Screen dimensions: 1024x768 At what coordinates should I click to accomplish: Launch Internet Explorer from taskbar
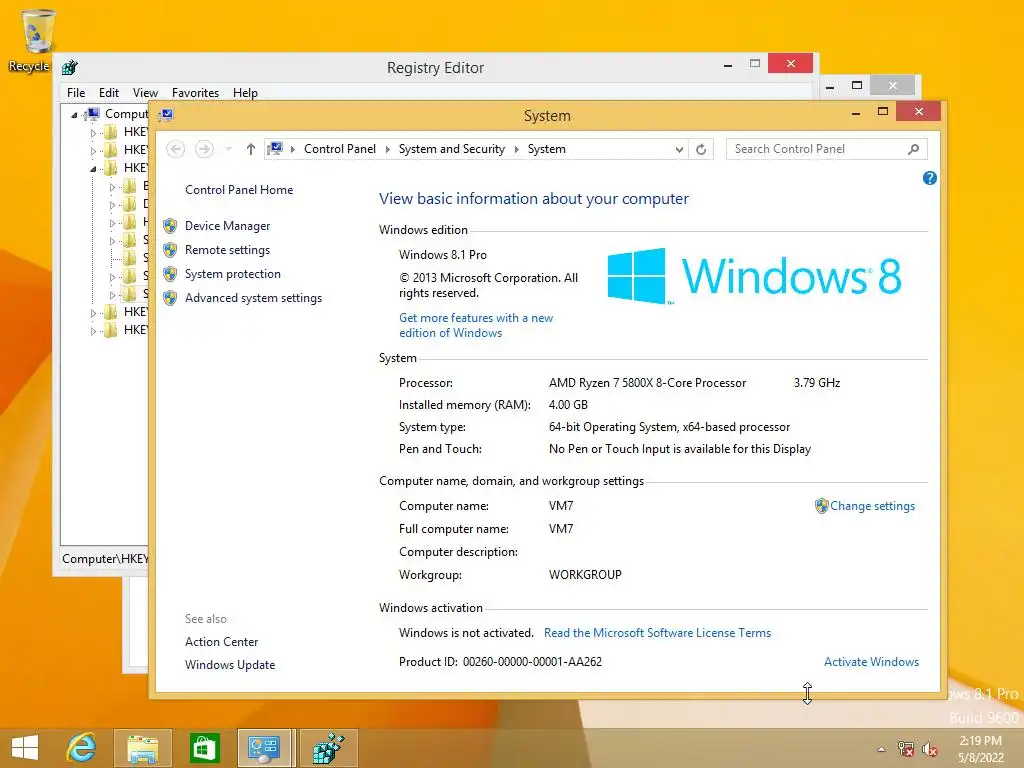click(x=82, y=748)
